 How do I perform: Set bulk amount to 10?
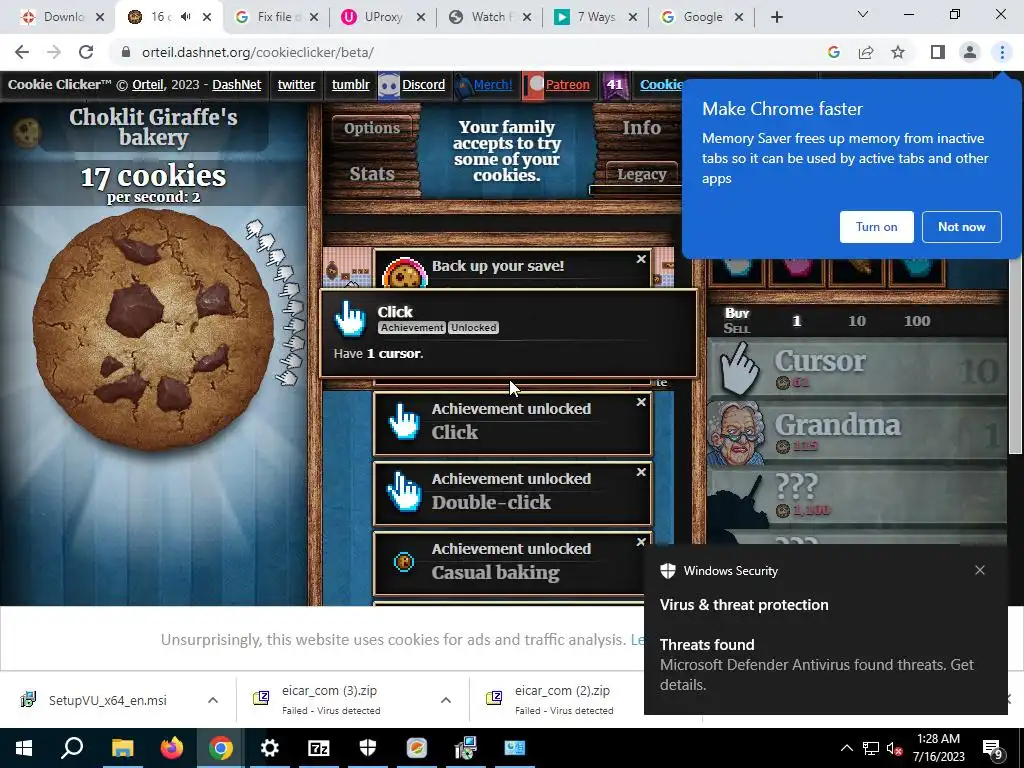857,321
